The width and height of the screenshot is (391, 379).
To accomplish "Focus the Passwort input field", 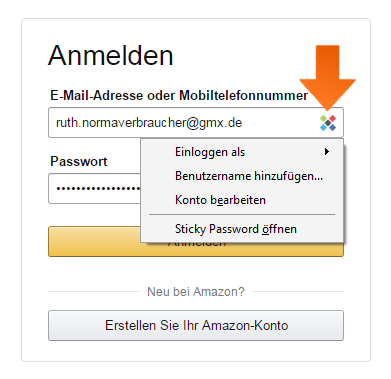I will pos(94,188).
